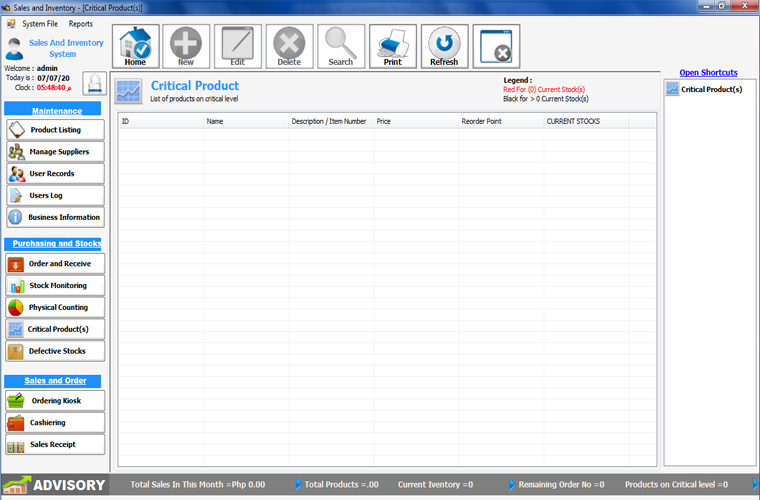Click the Delete X icon

click(289, 46)
